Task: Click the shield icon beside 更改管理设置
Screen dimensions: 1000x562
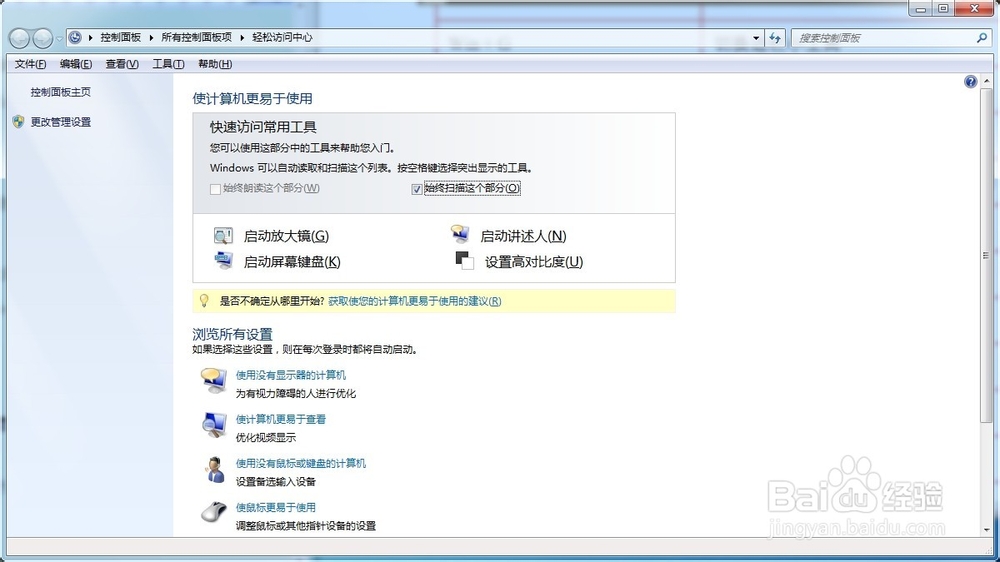Action: [18, 122]
